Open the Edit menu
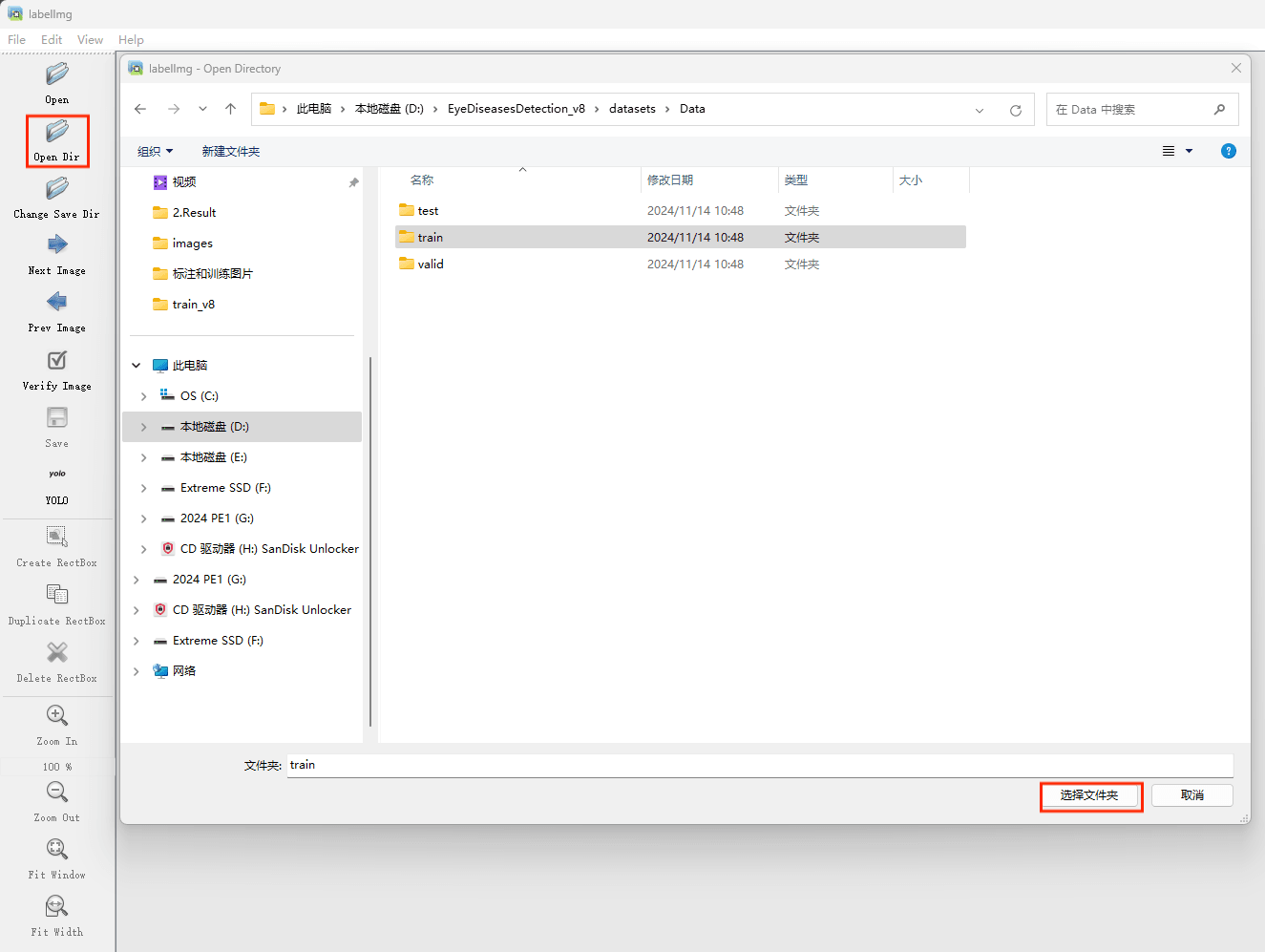Viewport: 1265px width, 952px height. [x=52, y=40]
